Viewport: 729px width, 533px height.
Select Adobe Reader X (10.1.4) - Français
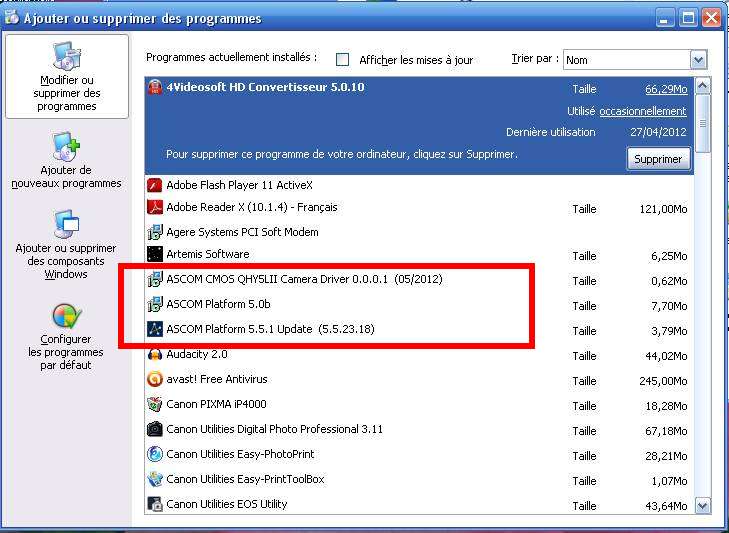(419, 207)
